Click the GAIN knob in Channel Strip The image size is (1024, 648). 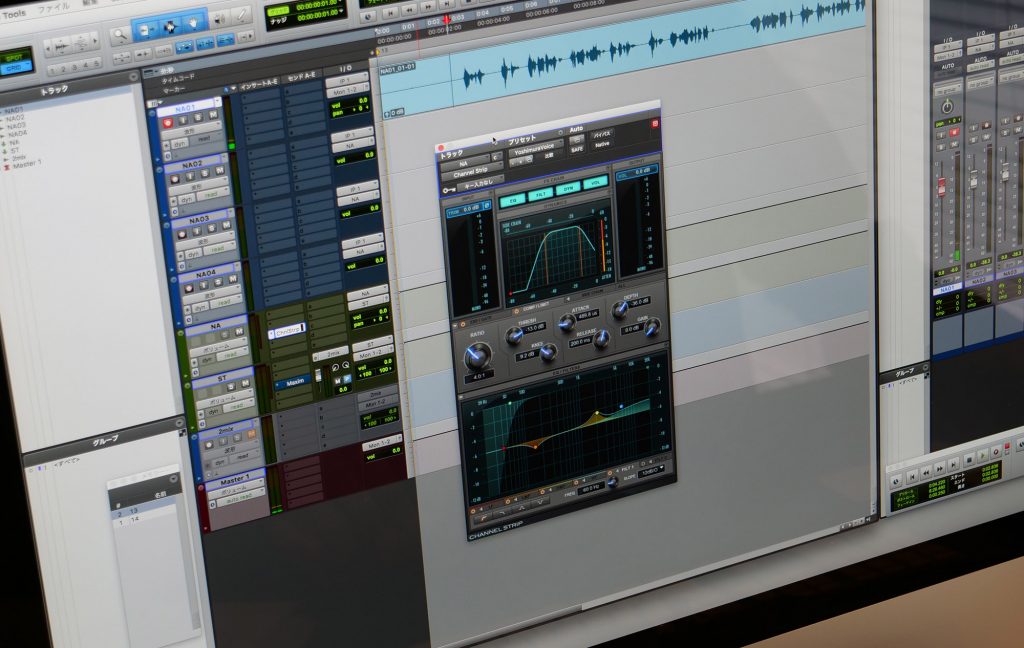652,328
